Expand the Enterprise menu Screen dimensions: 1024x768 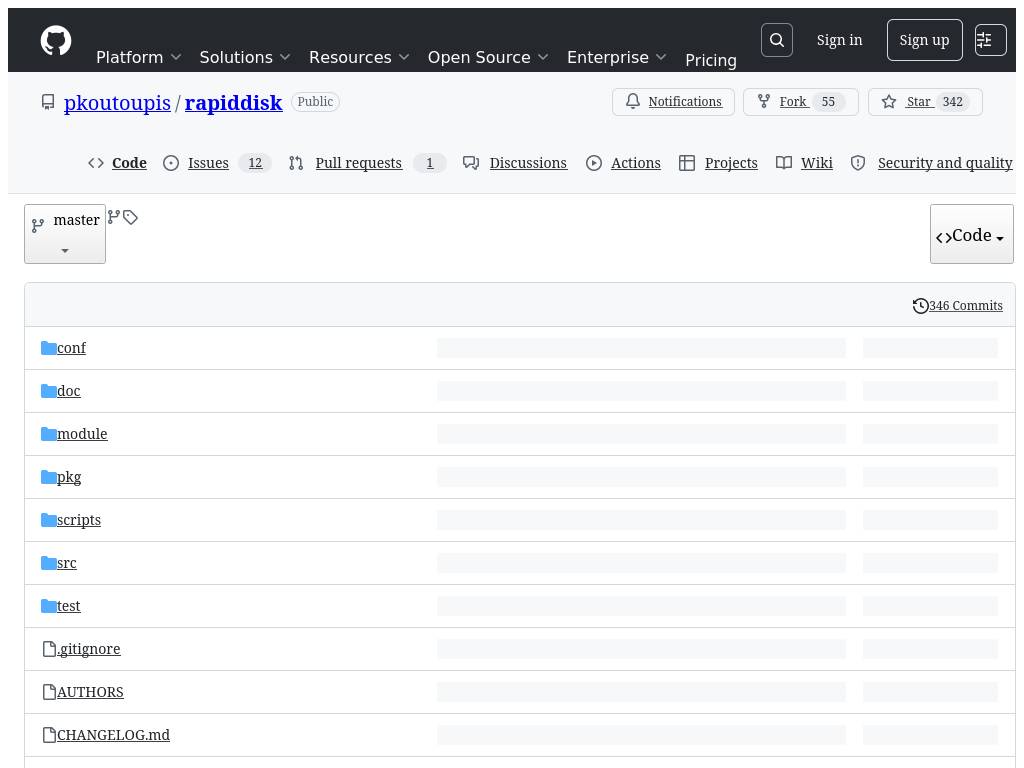pyautogui.click(x=616, y=57)
